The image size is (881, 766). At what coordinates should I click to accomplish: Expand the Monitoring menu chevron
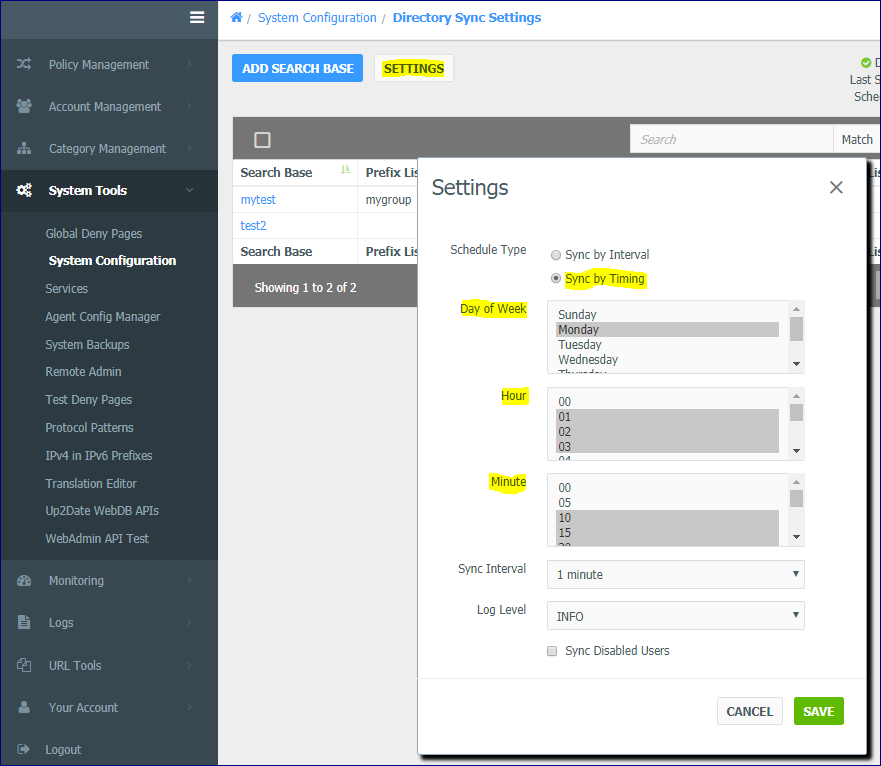189,580
